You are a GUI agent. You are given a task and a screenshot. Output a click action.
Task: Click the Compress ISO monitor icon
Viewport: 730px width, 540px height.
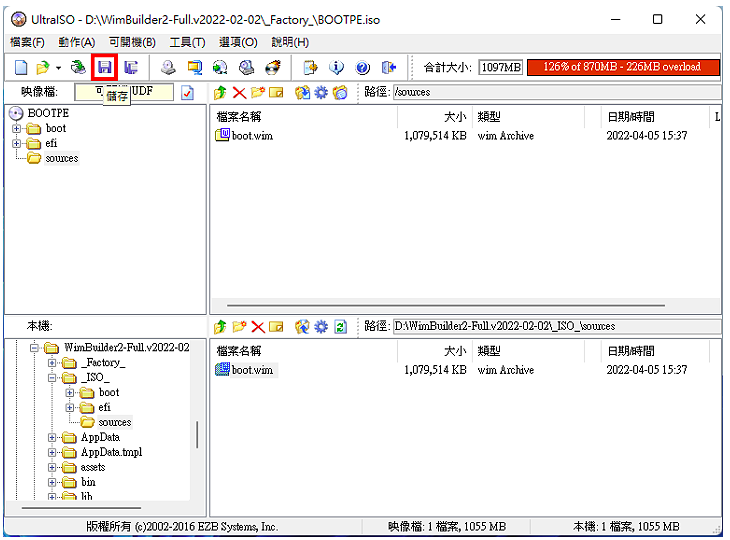pos(195,68)
